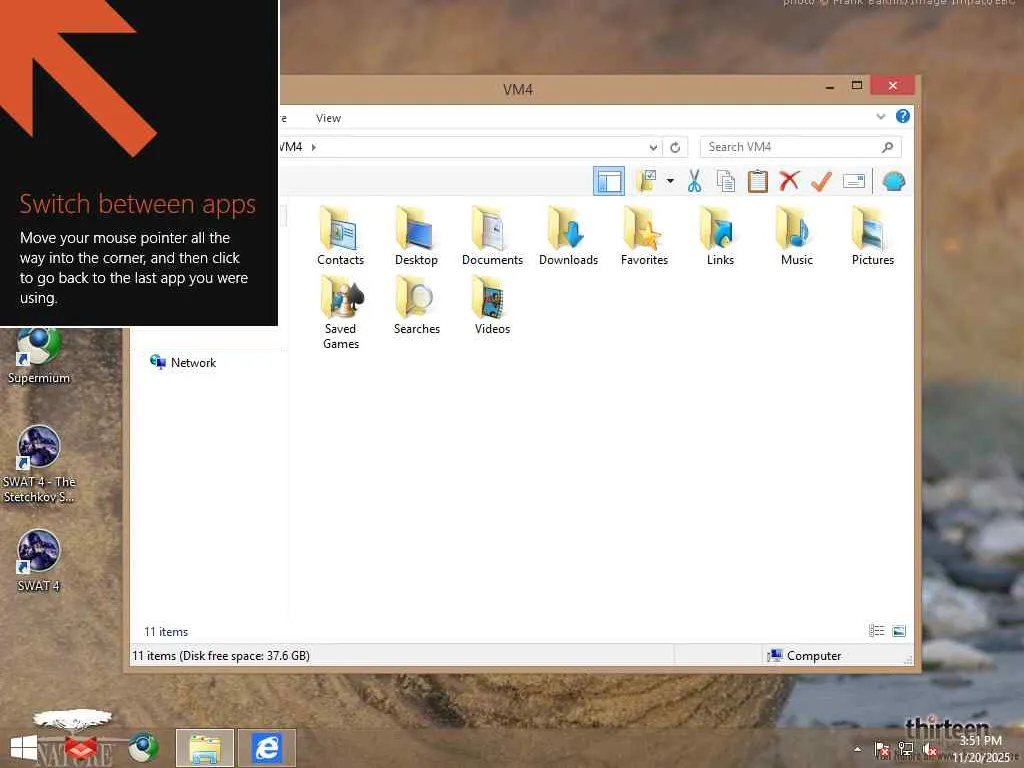This screenshot has width=1024, height=768.
Task: Click inside the Search VM4 field
Action: 801,147
